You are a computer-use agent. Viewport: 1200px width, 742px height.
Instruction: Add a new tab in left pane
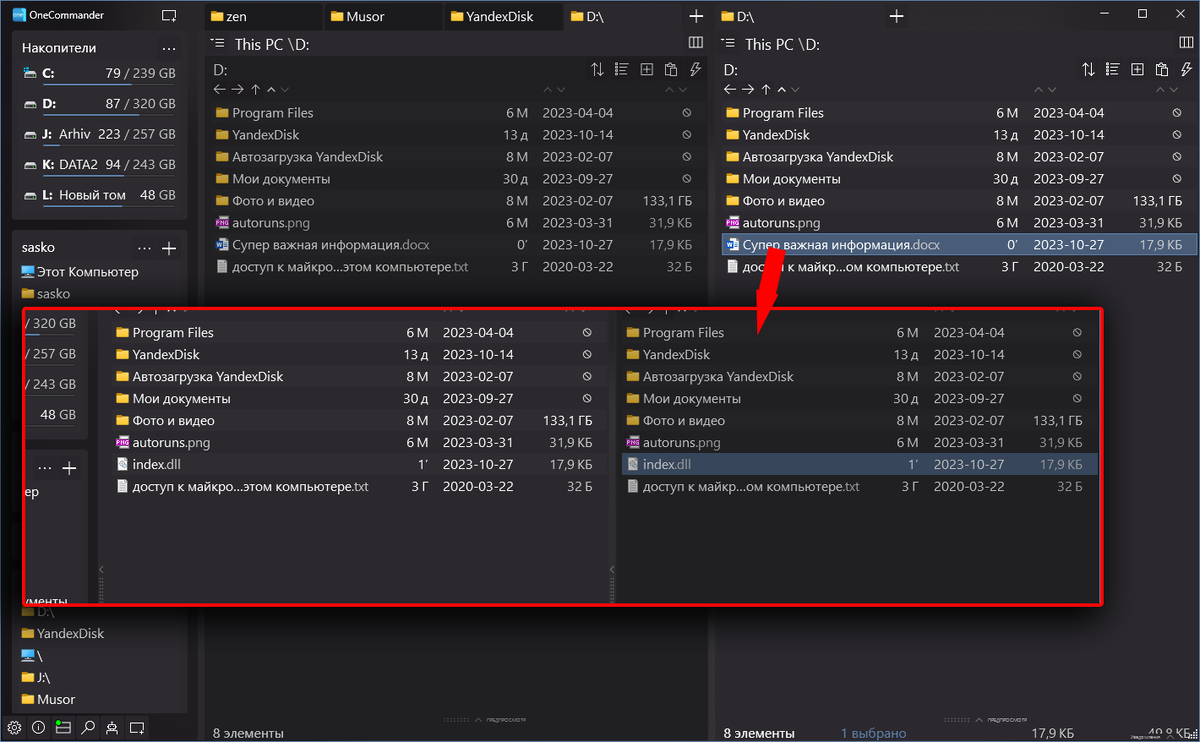click(x=696, y=16)
